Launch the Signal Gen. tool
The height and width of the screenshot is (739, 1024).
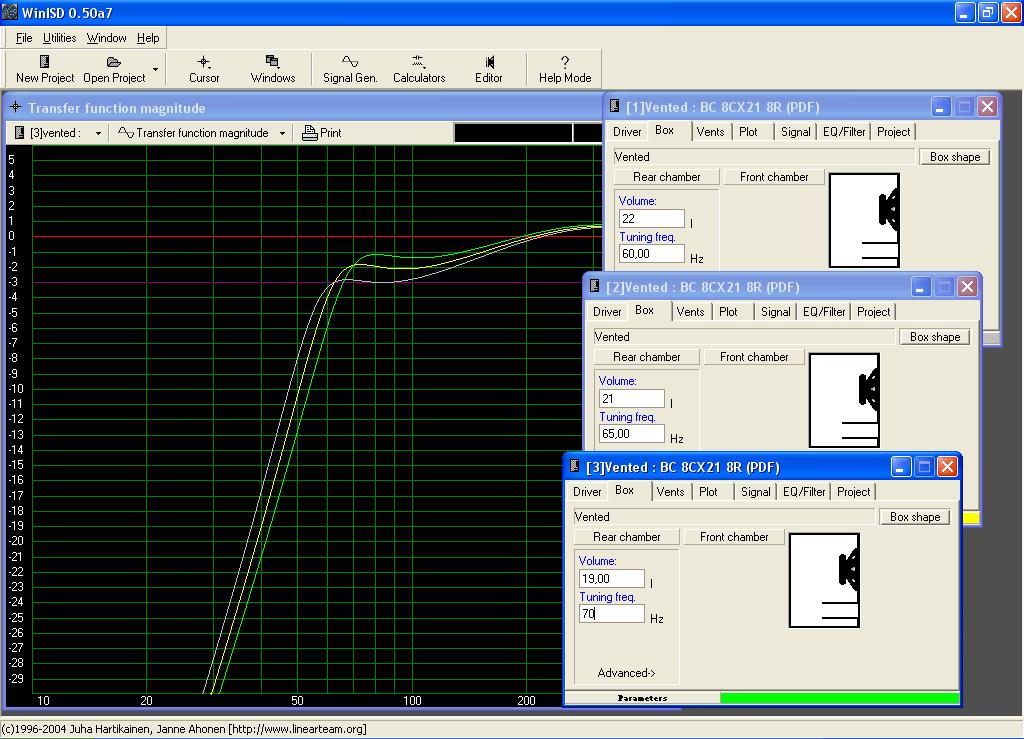[x=350, y=69]
